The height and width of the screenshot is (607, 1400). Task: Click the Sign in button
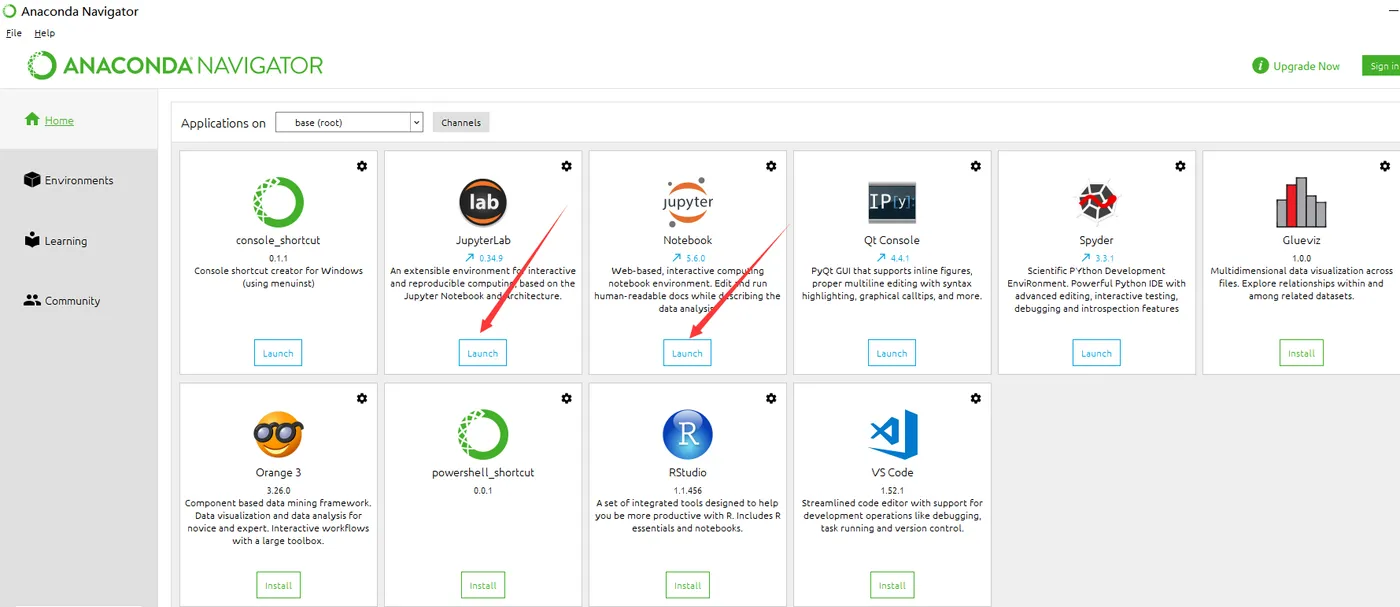point(1382,66)
